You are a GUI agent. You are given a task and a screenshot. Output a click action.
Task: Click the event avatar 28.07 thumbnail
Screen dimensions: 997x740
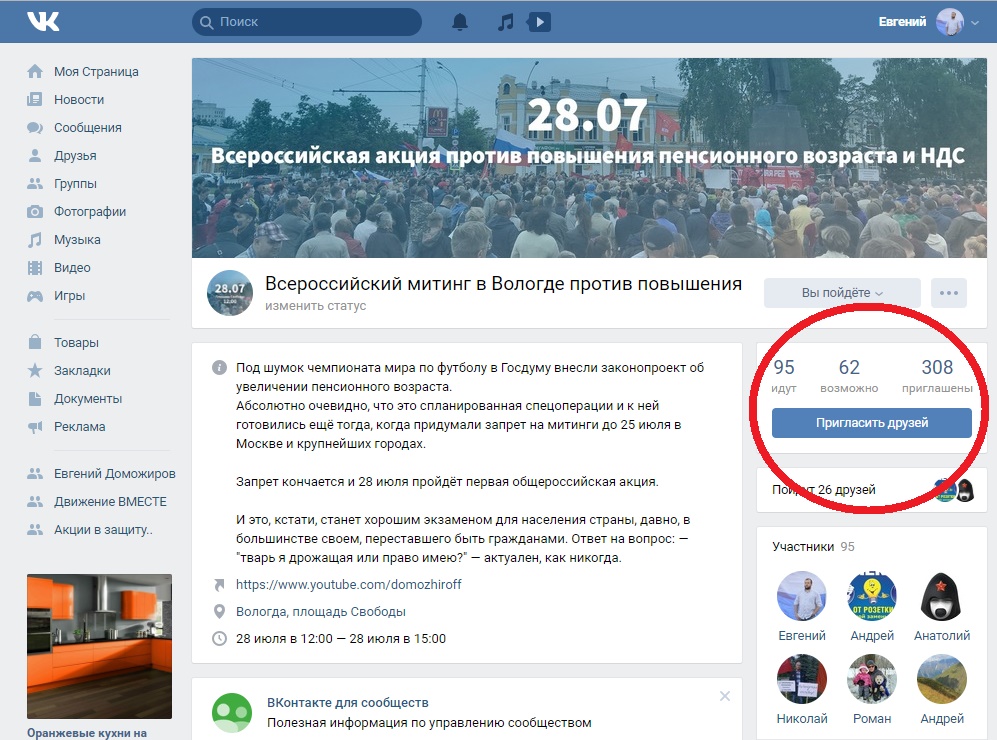229,293
